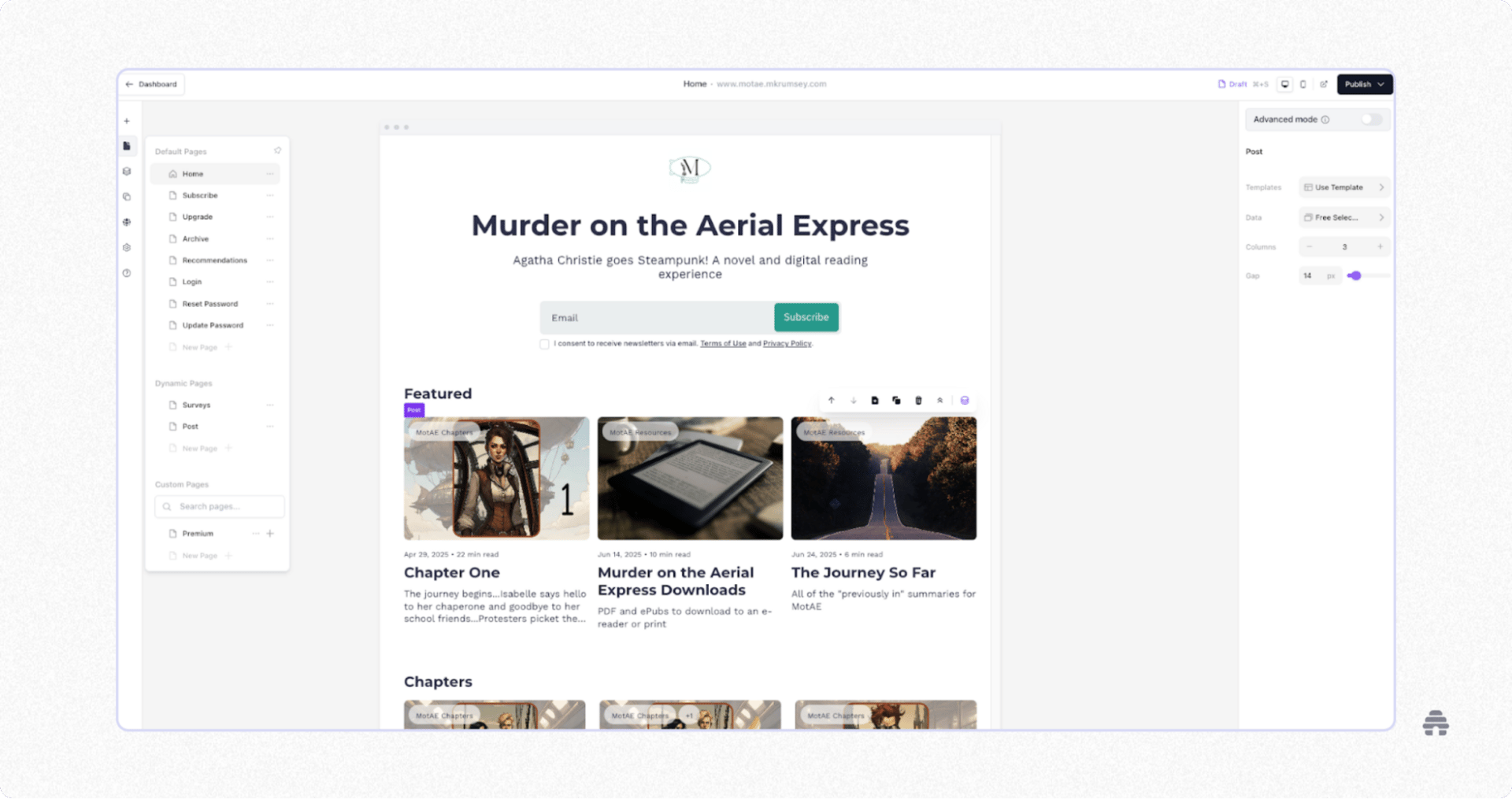1512x799 pixels.
Task: Open external preview link icon
Action: coord(1324,84)
